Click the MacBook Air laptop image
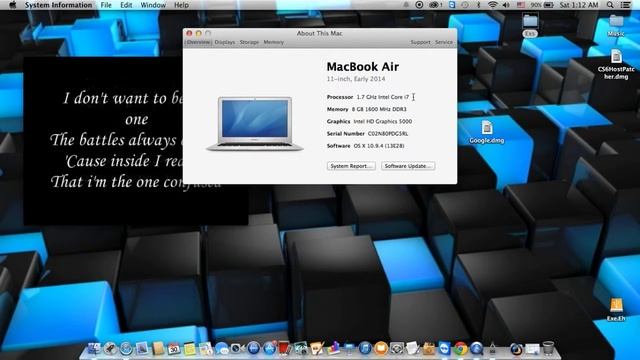 click(255, 124)
